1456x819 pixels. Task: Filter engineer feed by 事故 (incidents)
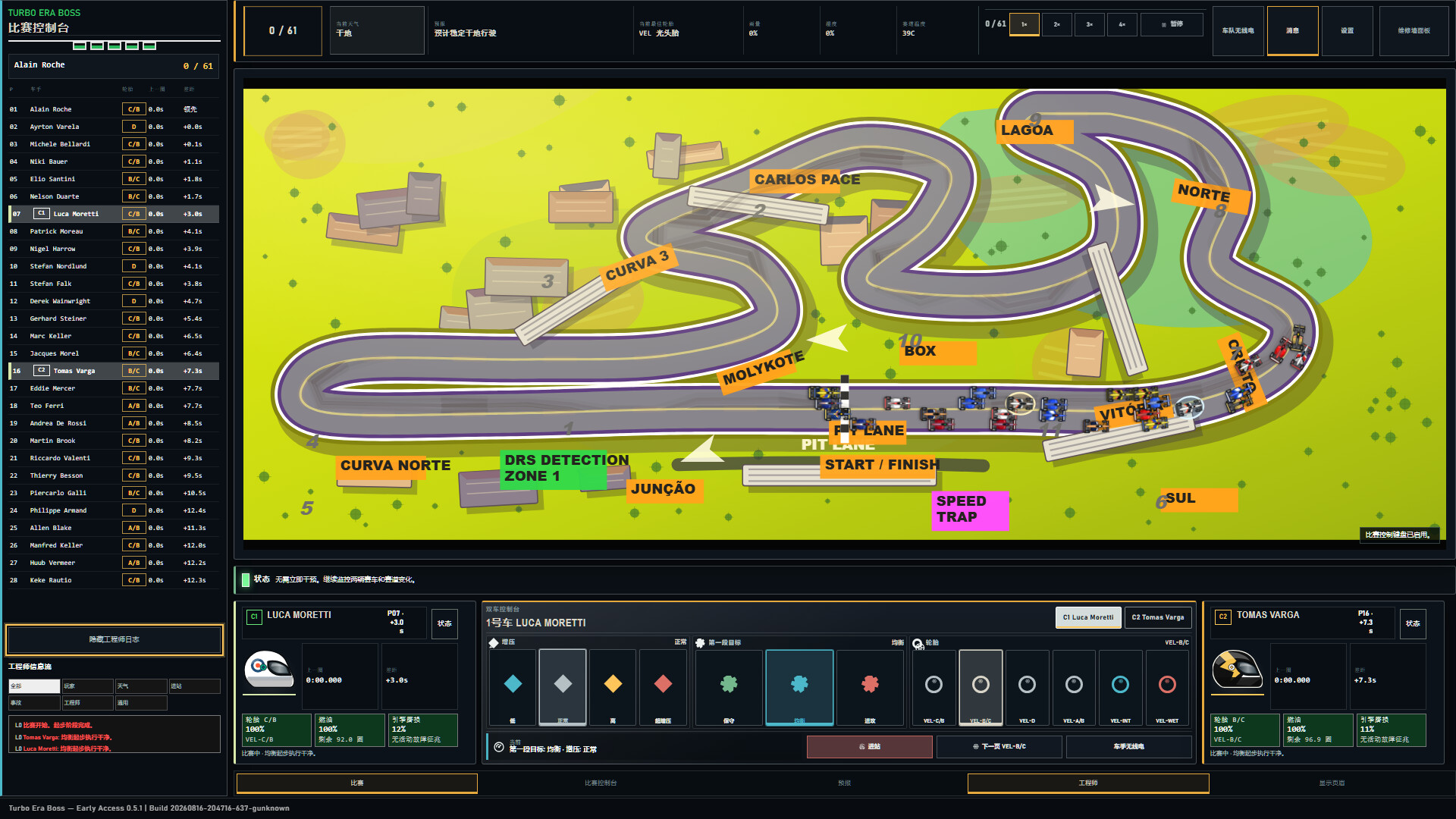34,703
